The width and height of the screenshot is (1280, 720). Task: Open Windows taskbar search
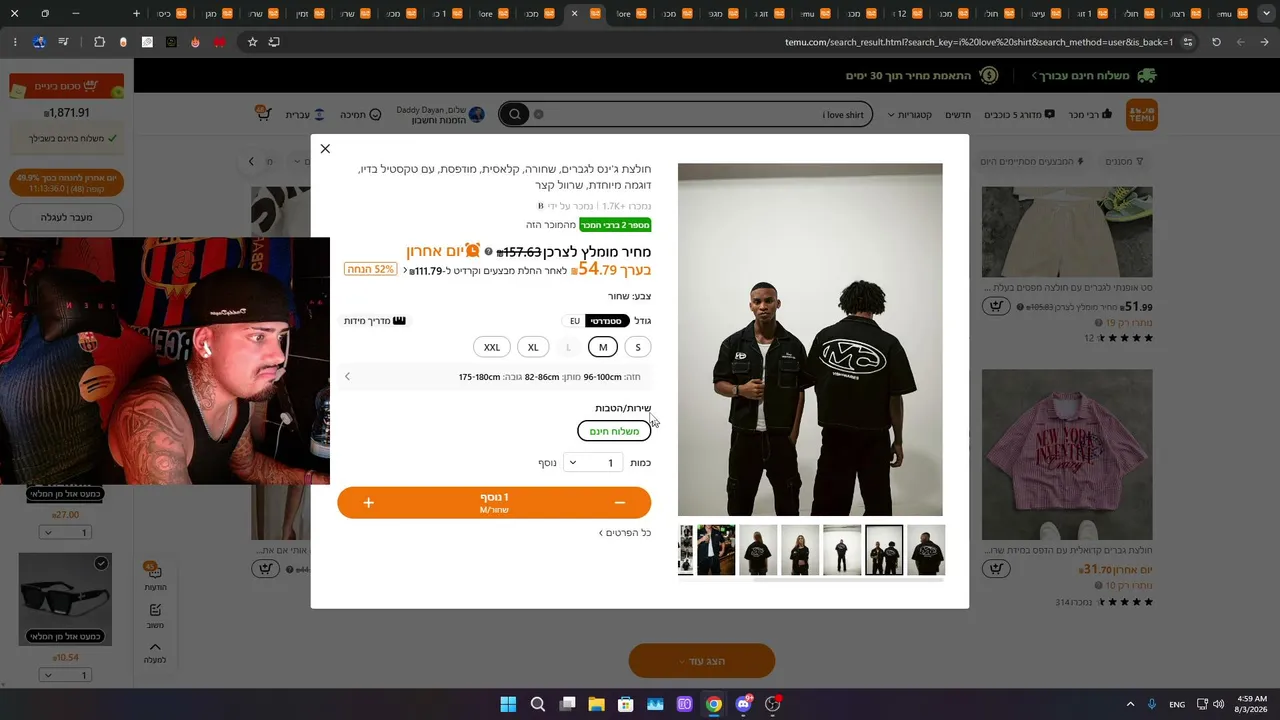[537, 704]
